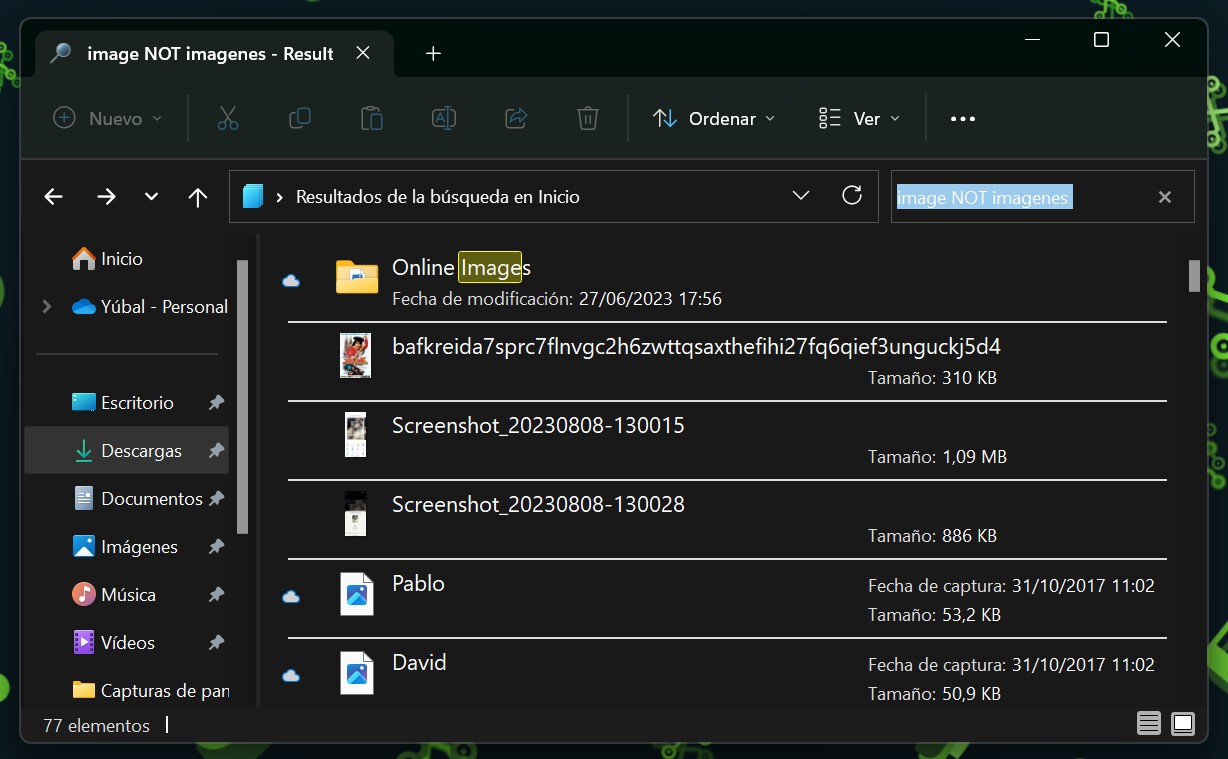1228x759 pixels.
Task: Switch to large thumbnails view in status bar
Action: coord(1183,723)
